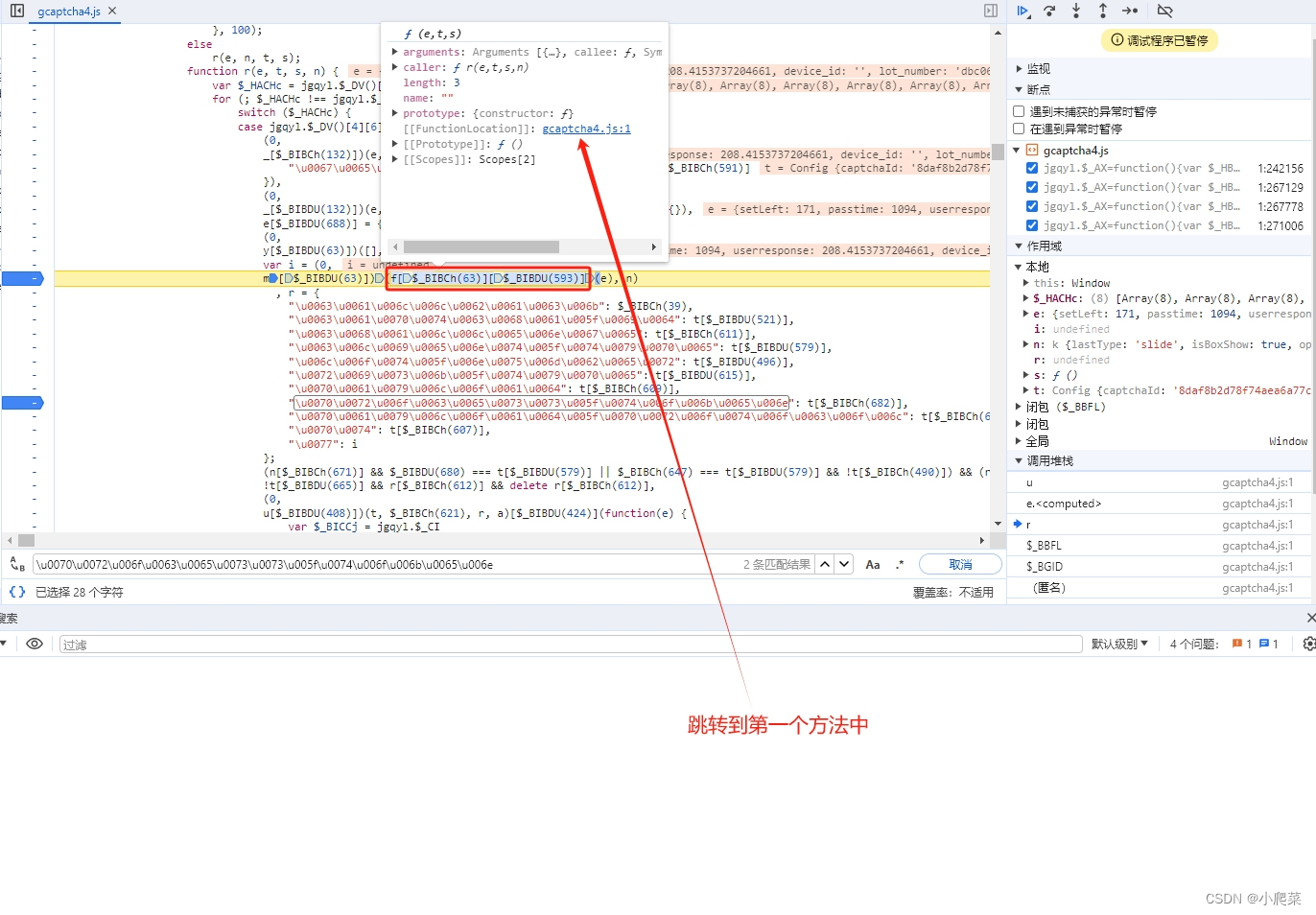Image resolution: width=1316 pixels, height=915 pixels.
Task: Pretty-print the source with braces icon
Action: (17, 592)
